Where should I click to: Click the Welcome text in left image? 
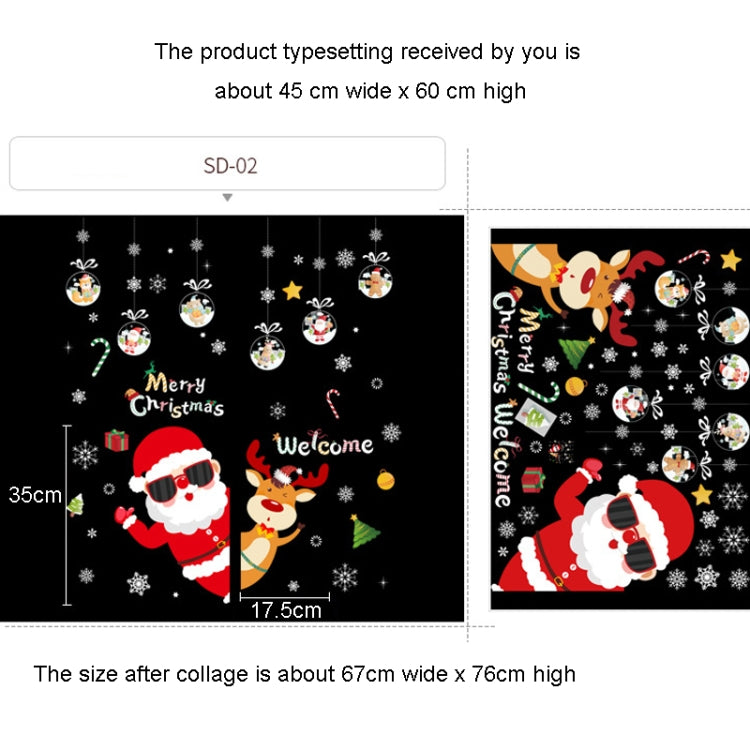[x=323, y=443]
